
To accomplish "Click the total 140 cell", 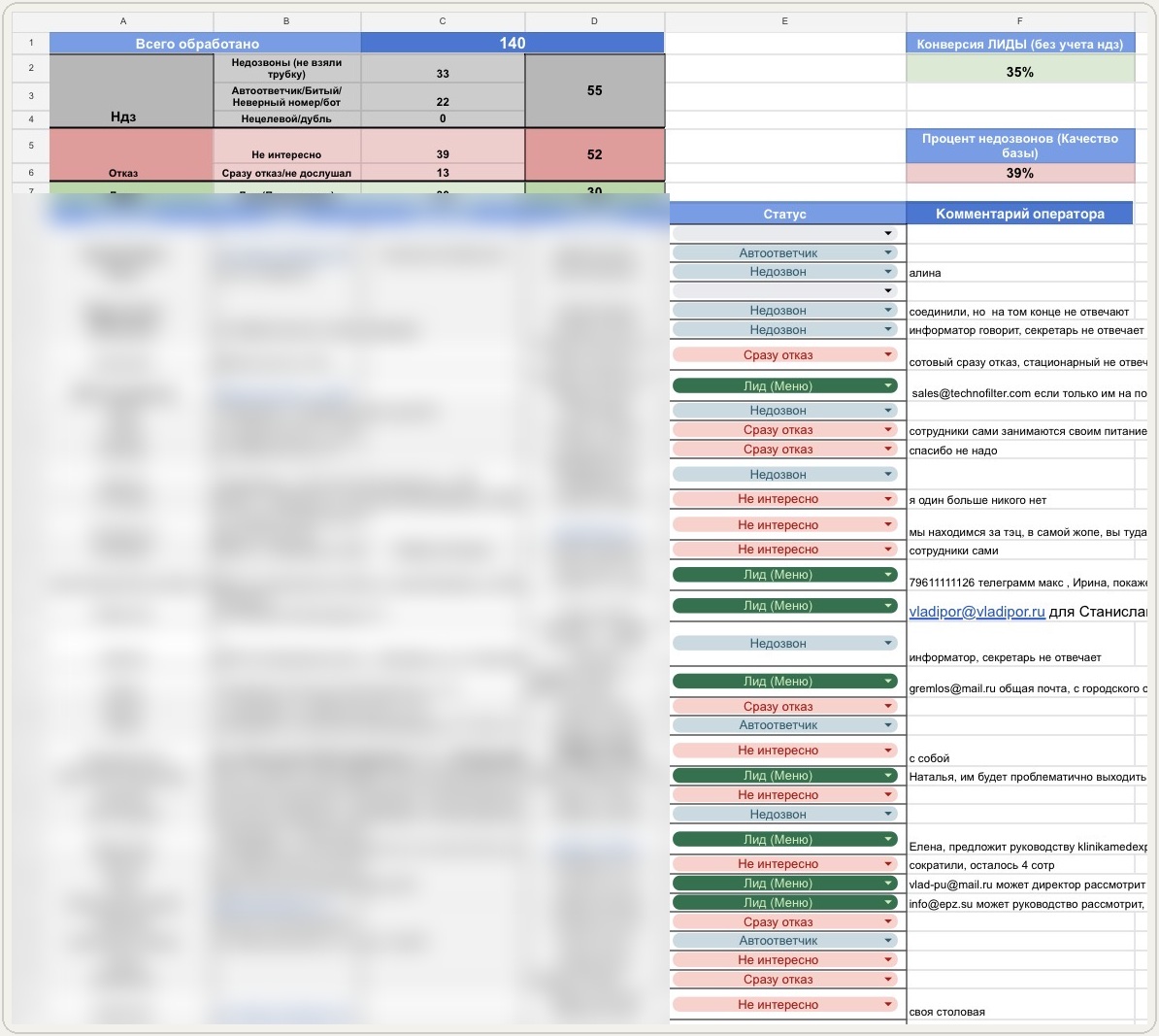I will click(x=513, y=44).
